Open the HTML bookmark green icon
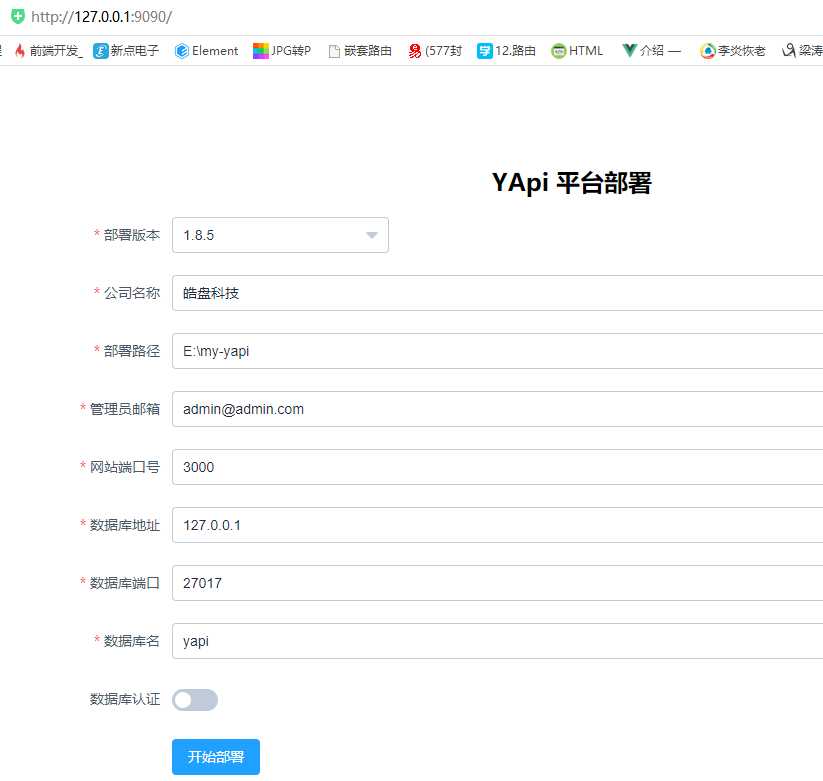823x781 pixels. pos(558,51)
